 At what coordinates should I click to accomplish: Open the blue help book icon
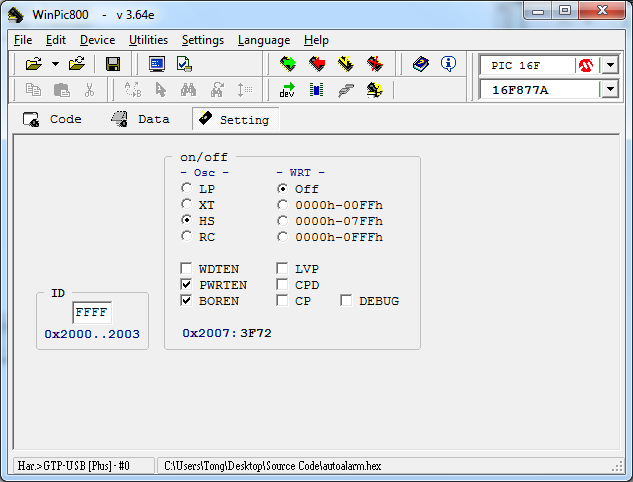pos(421,64)
